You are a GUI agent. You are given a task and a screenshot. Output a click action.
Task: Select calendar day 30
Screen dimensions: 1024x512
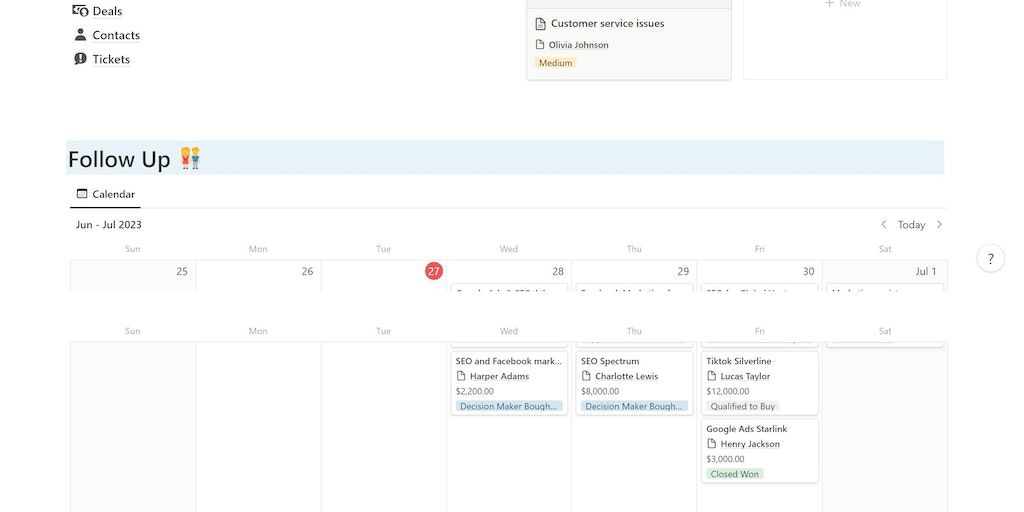(808, 272)
